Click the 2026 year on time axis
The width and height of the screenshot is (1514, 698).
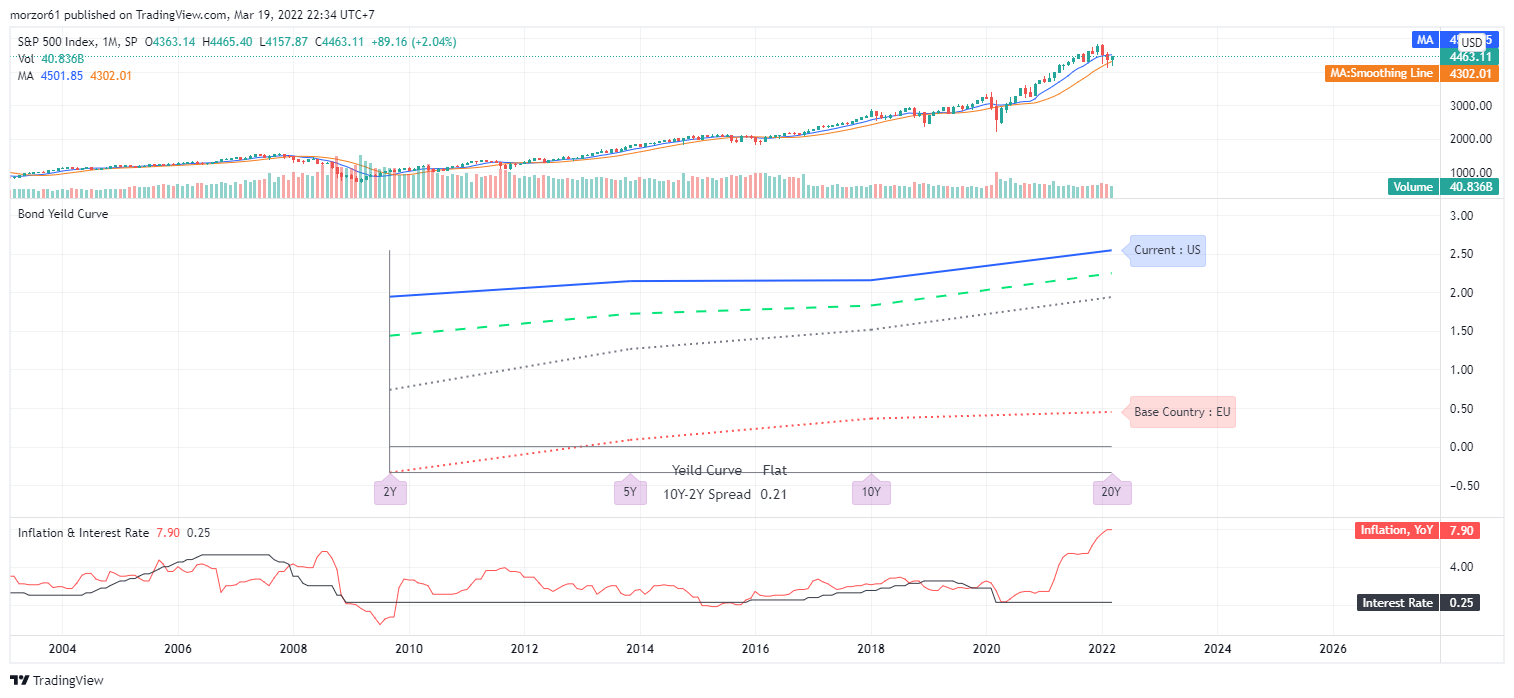coord(1334,648)
